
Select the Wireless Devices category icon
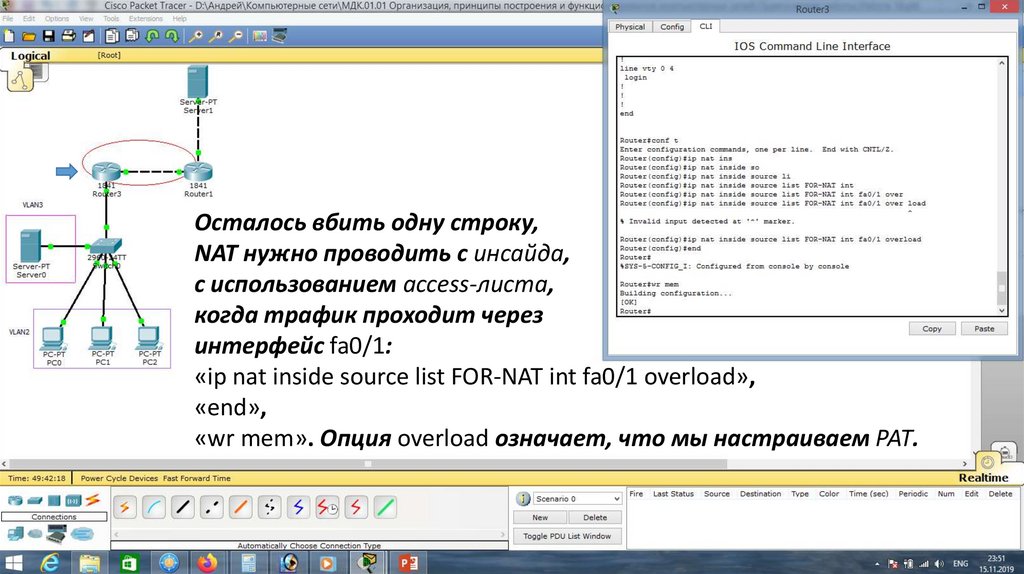[73, 501]
